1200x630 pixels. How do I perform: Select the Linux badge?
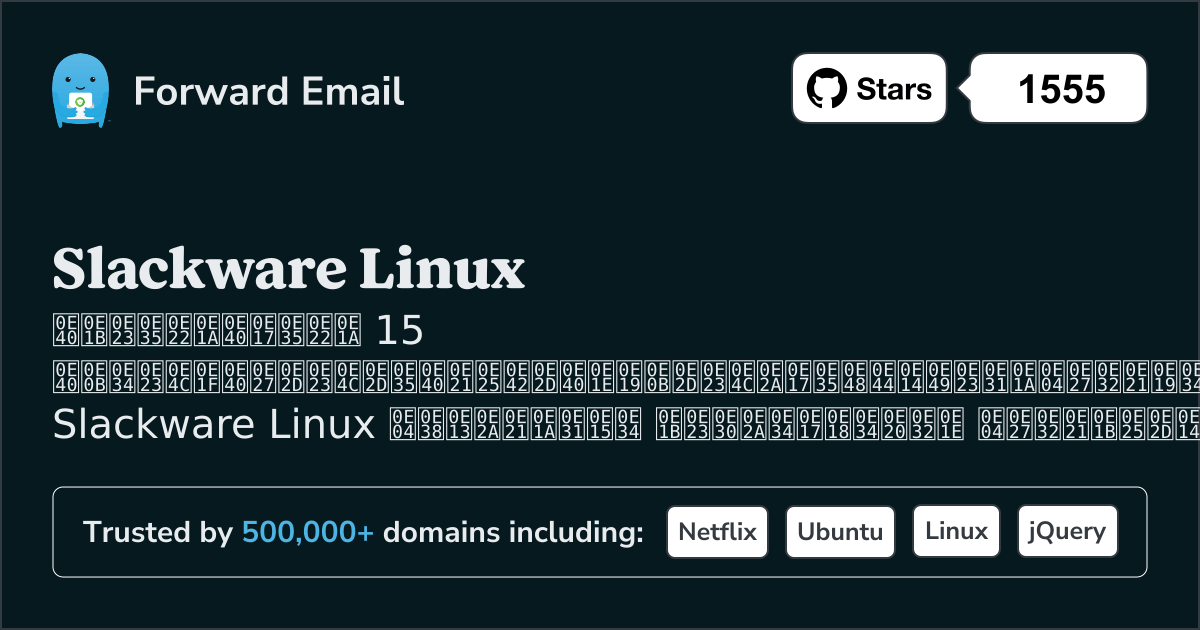tap(956, 531)
